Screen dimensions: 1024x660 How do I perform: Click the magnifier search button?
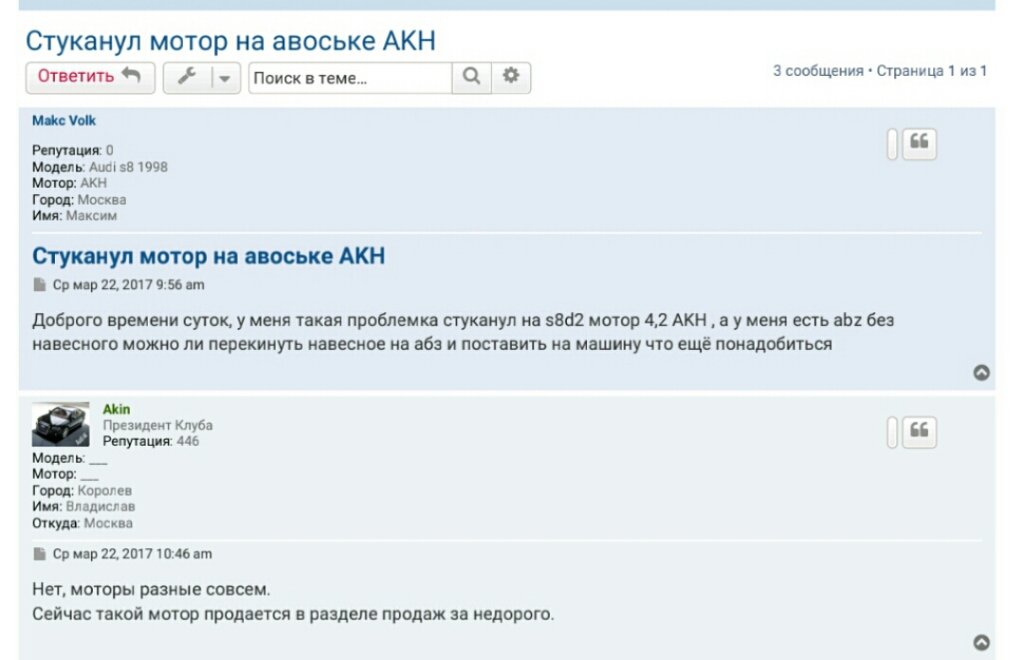coord(472,77)
